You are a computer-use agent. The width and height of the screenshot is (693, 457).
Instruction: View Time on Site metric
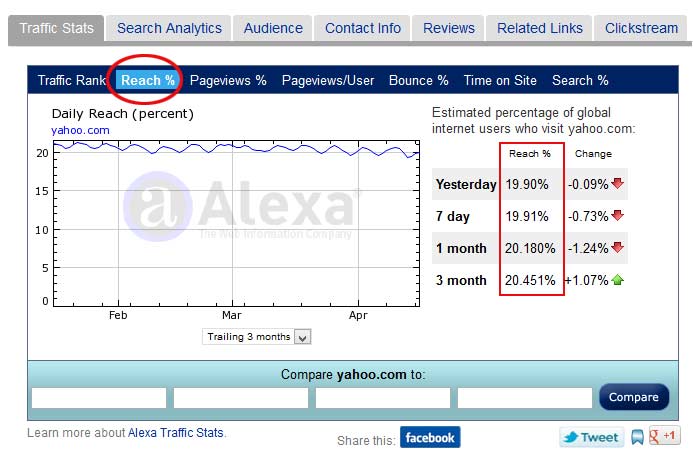(500, 80)
